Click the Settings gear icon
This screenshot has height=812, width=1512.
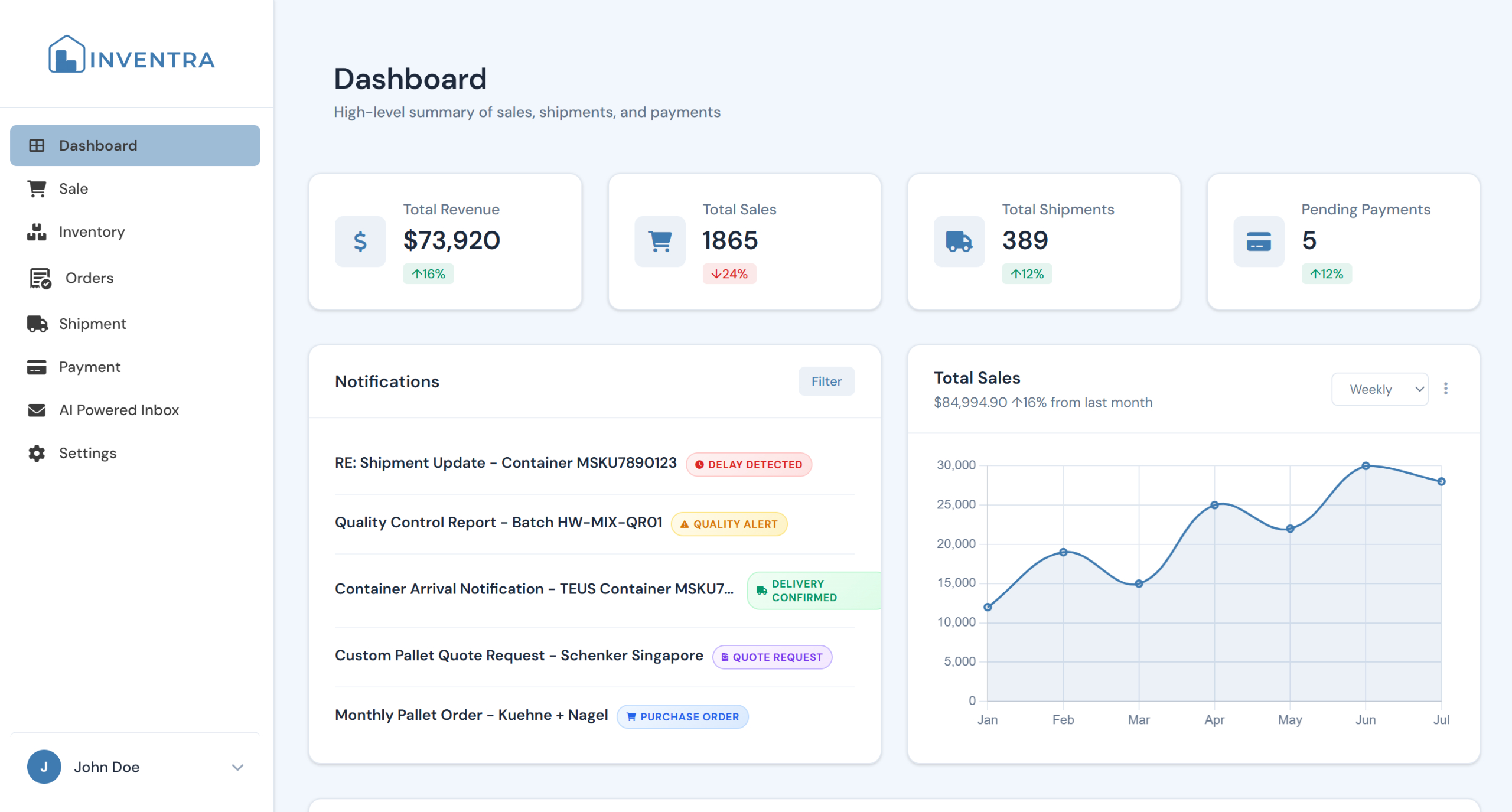37,453
